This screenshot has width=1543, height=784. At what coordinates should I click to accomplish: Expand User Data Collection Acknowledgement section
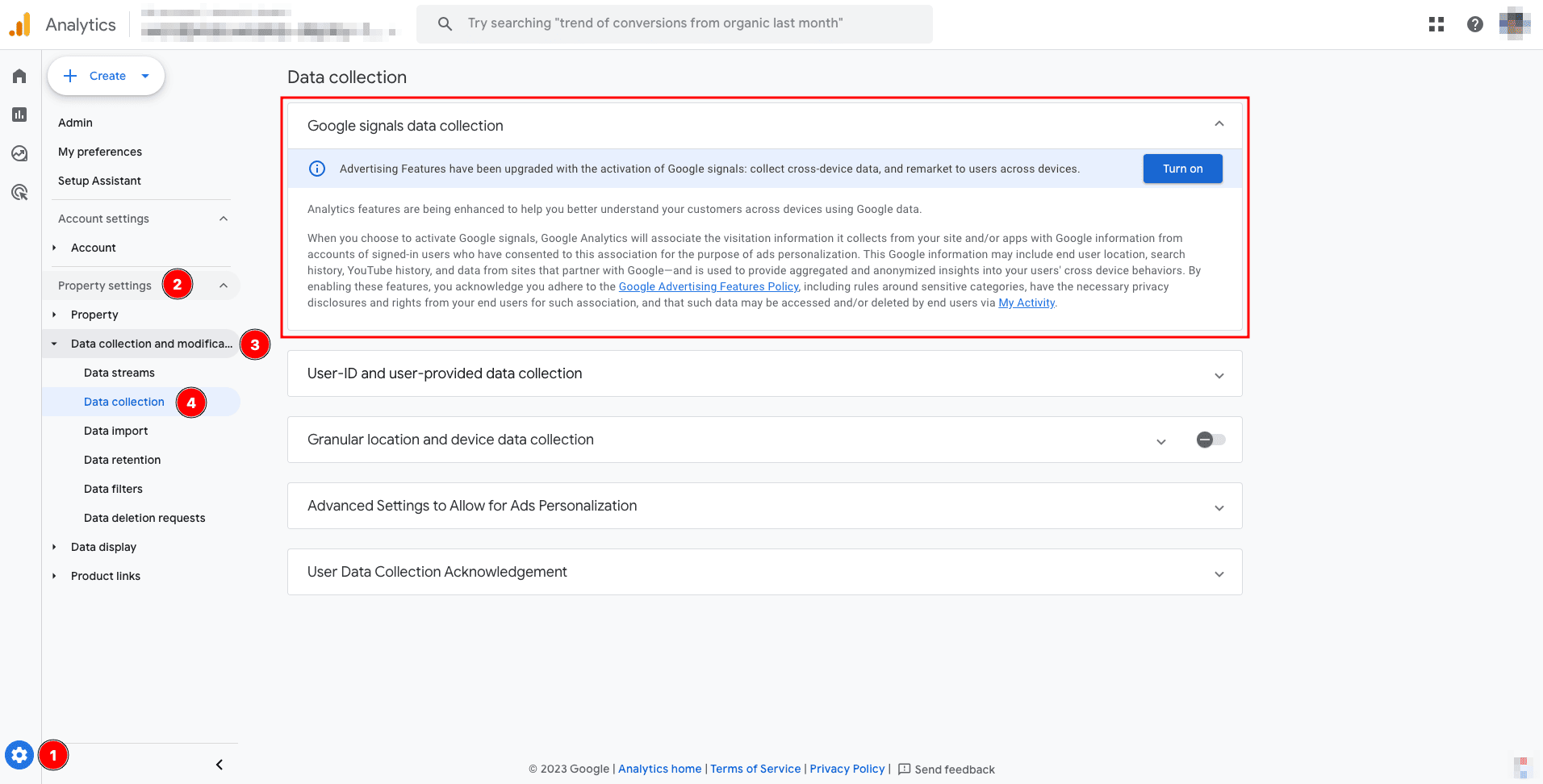[1219, 573]
